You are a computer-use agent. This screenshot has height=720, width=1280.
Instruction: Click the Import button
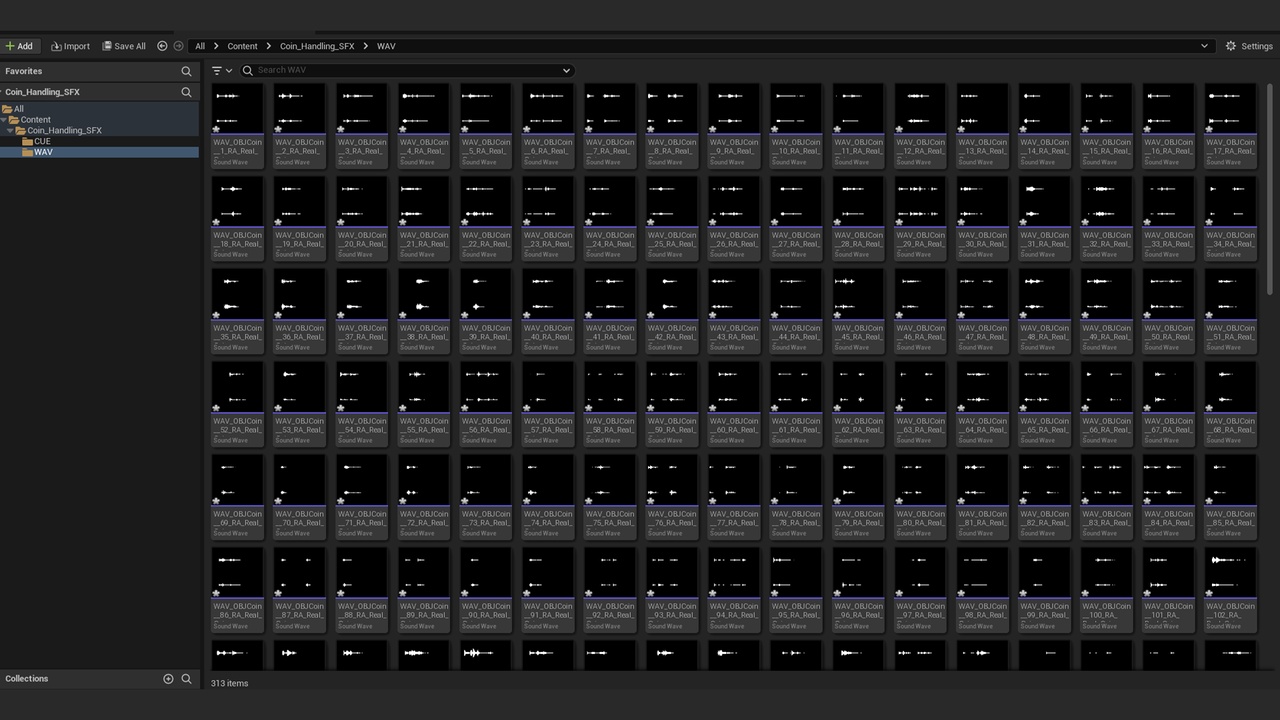coord(70,46)
